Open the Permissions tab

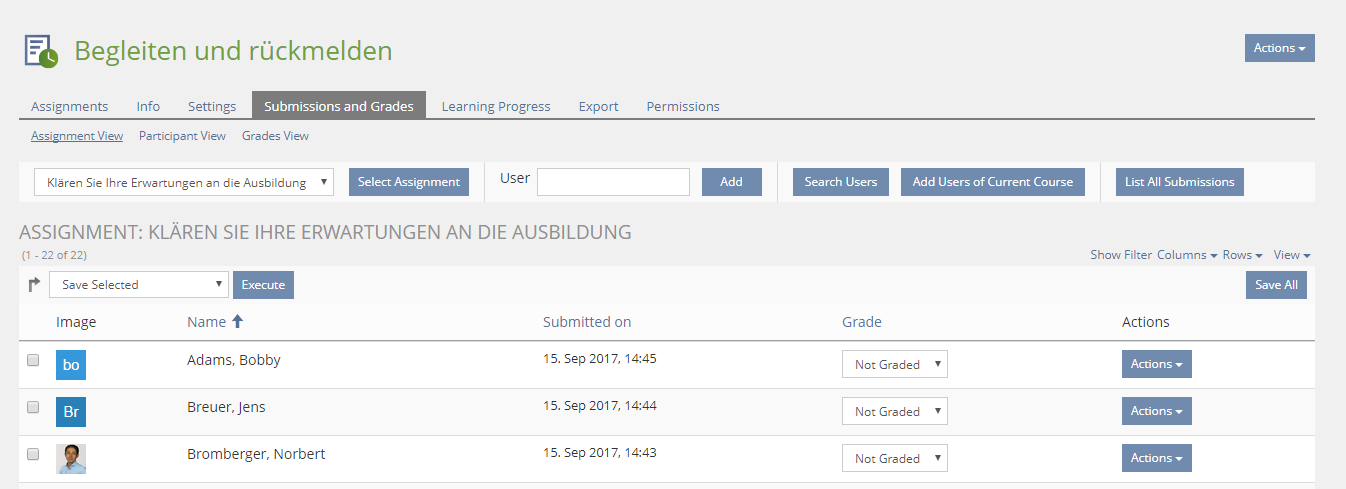[682, 106]
